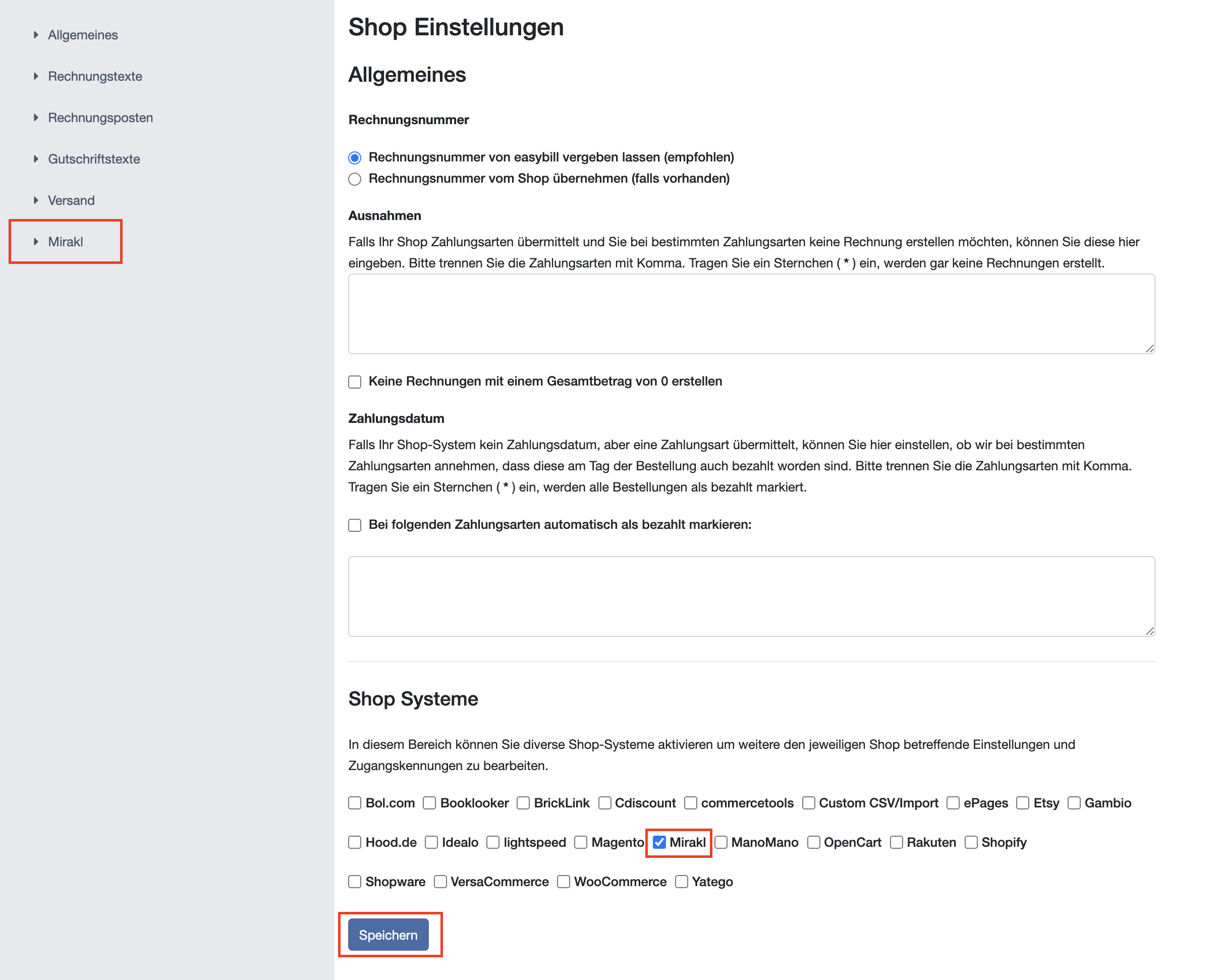Enable the Shopify shop system
1222x980 pixels.
click(x=971, y=842)
